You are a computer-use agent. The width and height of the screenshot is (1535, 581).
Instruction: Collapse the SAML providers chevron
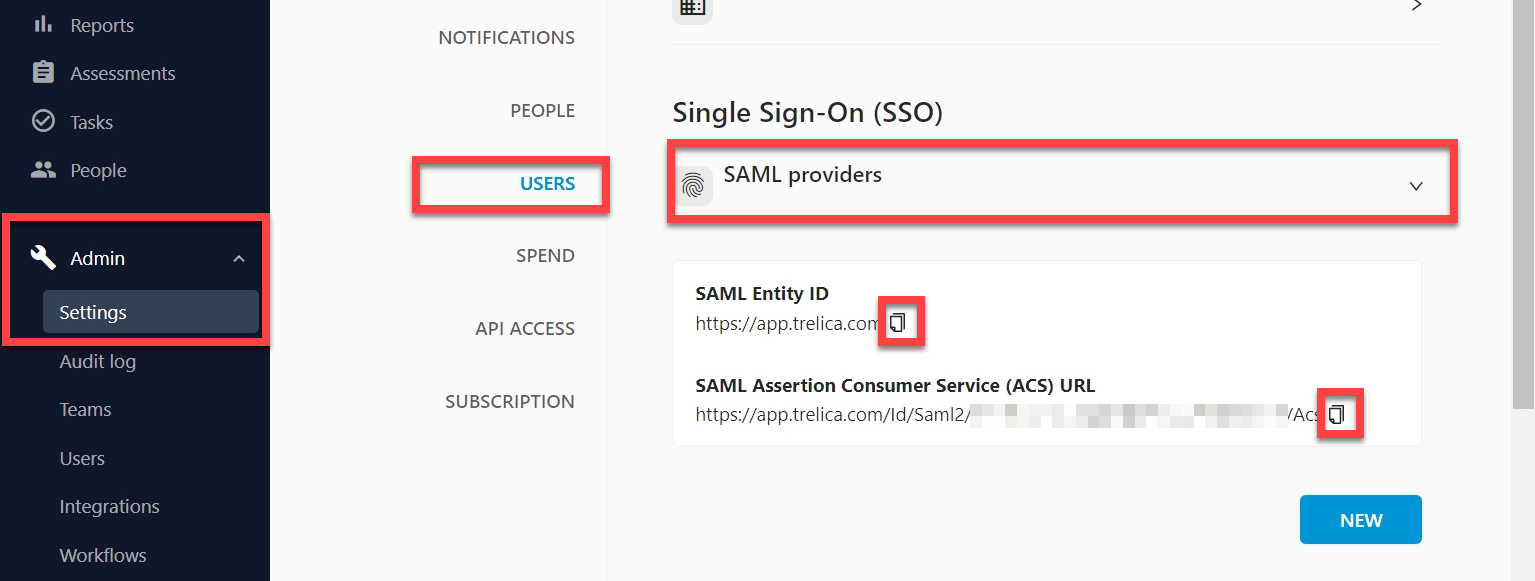coord(1416,186)
